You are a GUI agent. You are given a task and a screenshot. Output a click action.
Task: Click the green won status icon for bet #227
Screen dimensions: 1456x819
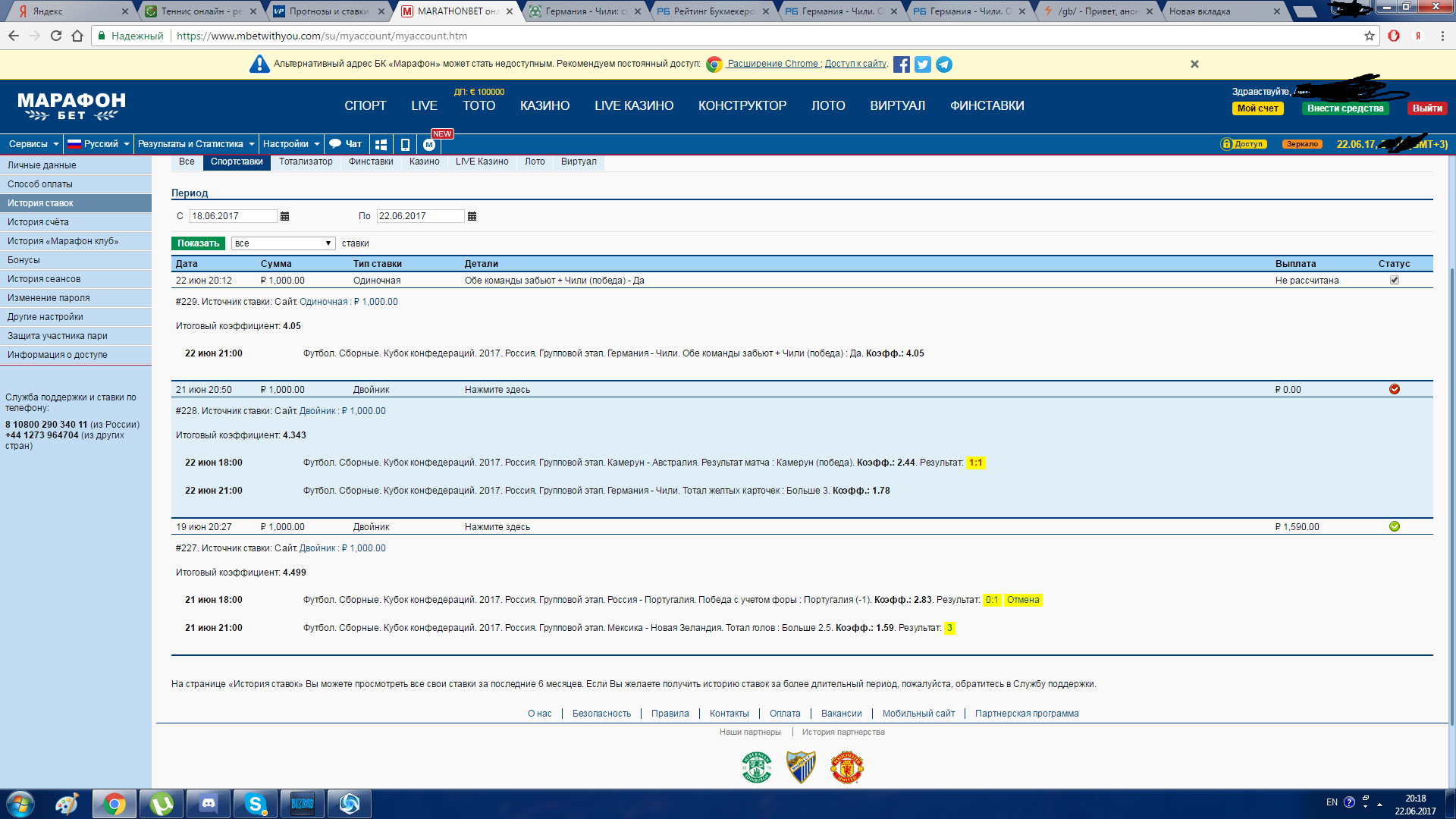pyautogui.click(x=1394, y=526)
